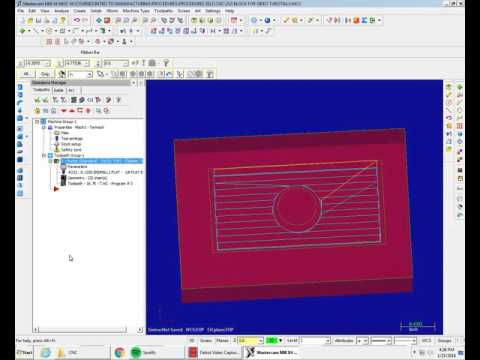Click the filter funnel icon on ribbon bar
The width and height of the screenshot is (480, 360).
pos(166,63)
